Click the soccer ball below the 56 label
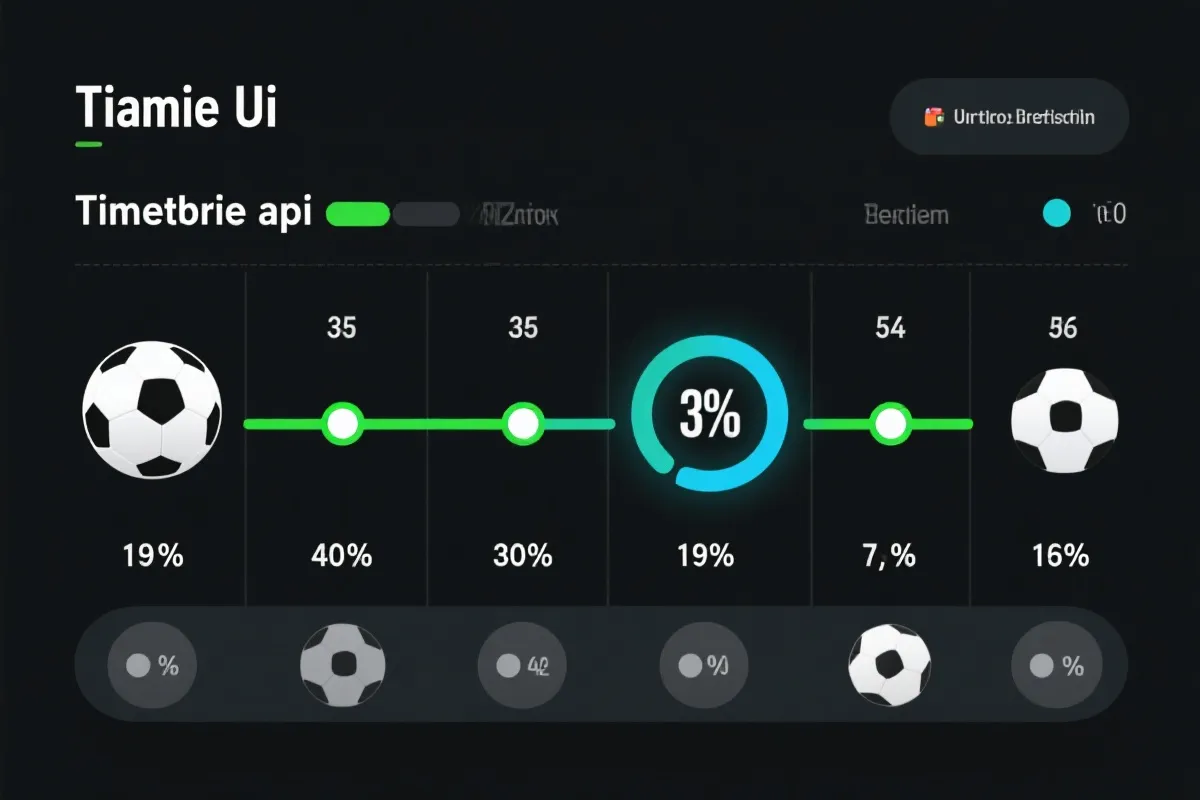The height and width of the screenshot is (800, 1200). [1064, 420]
